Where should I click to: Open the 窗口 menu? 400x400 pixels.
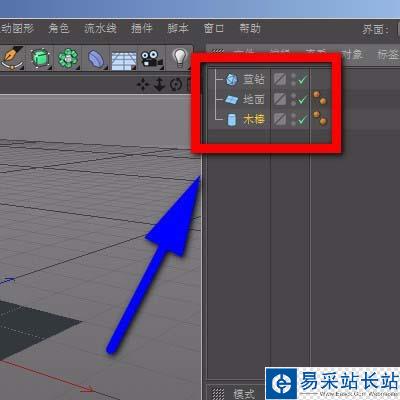(x=214, y=29)
